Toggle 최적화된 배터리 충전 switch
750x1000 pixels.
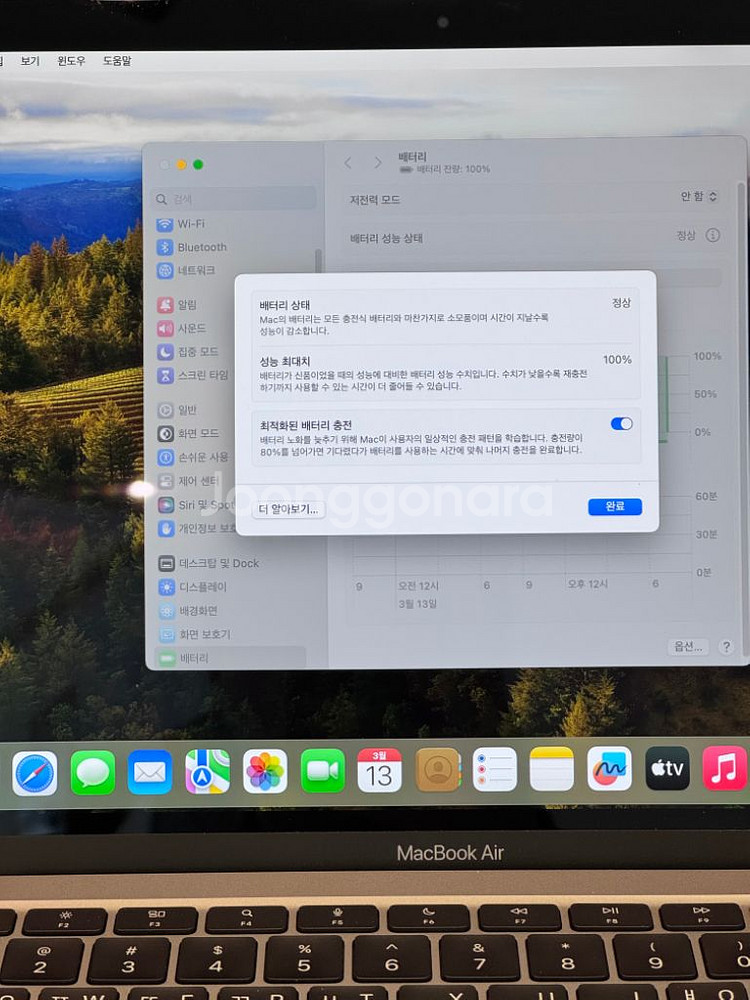tap(622, 424)
